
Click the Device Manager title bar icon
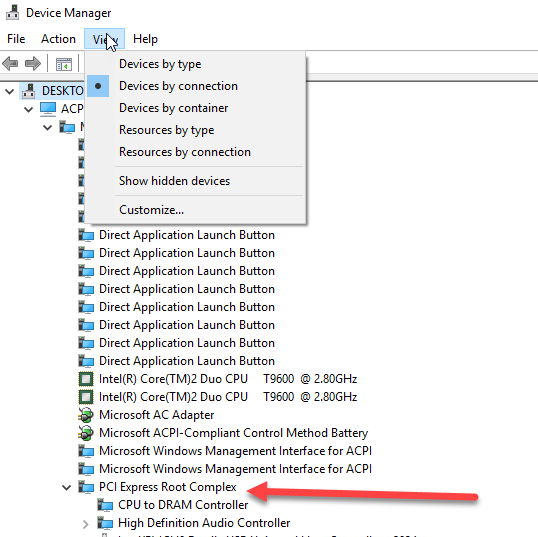13,12
